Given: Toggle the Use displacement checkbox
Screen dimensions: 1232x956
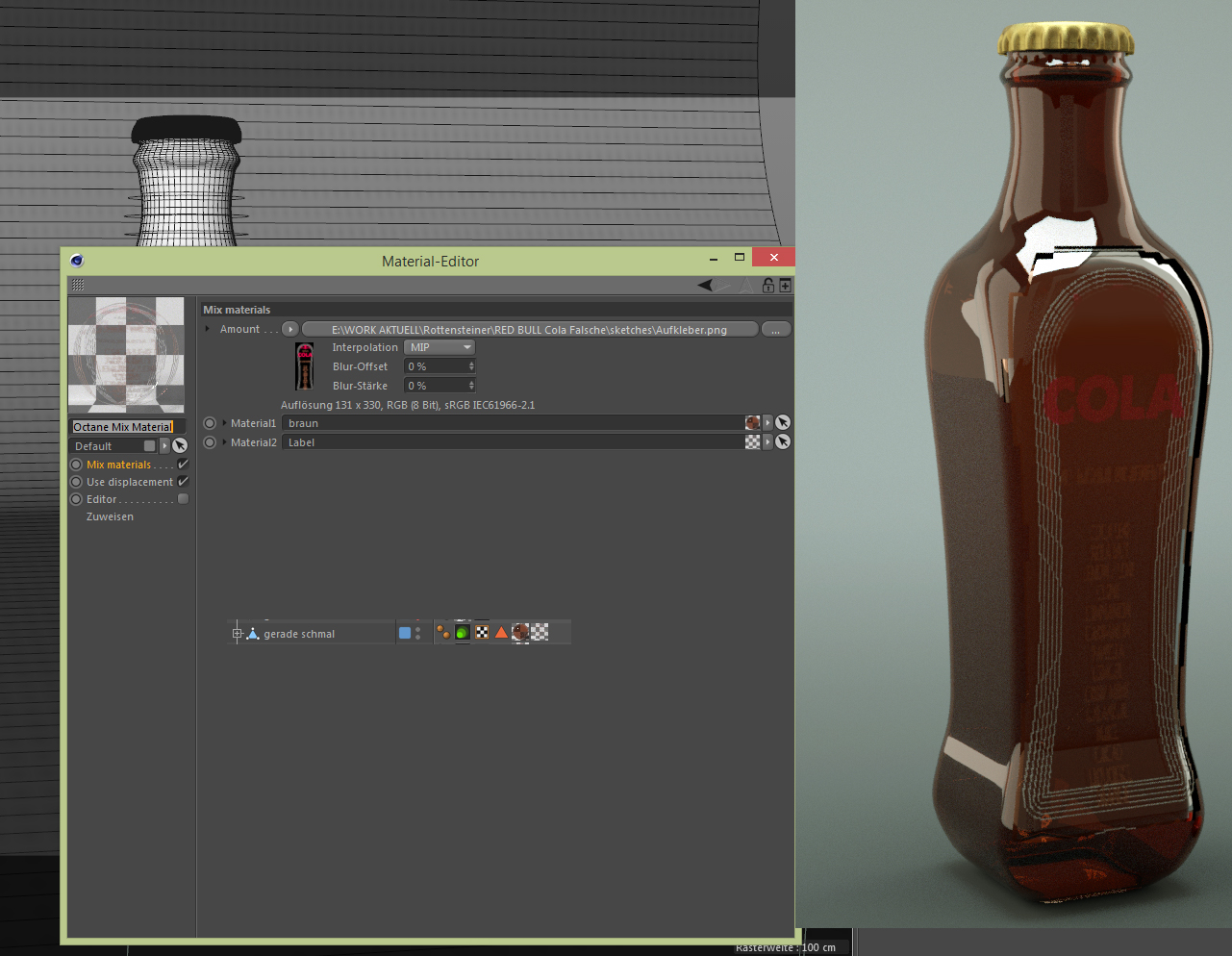Looking at the screenshot, I should 183,481.
